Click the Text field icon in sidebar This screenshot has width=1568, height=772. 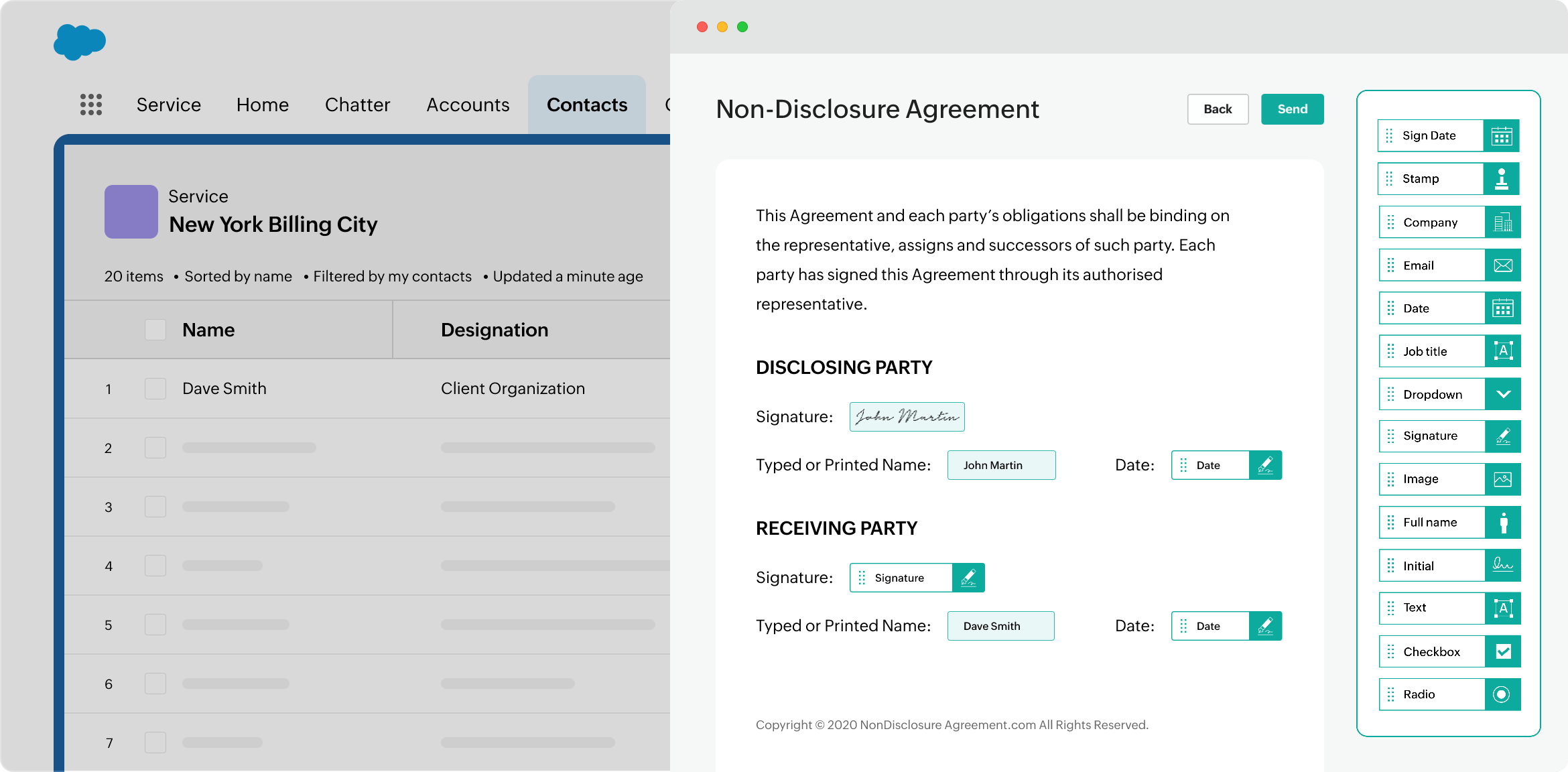(1503, 608)
